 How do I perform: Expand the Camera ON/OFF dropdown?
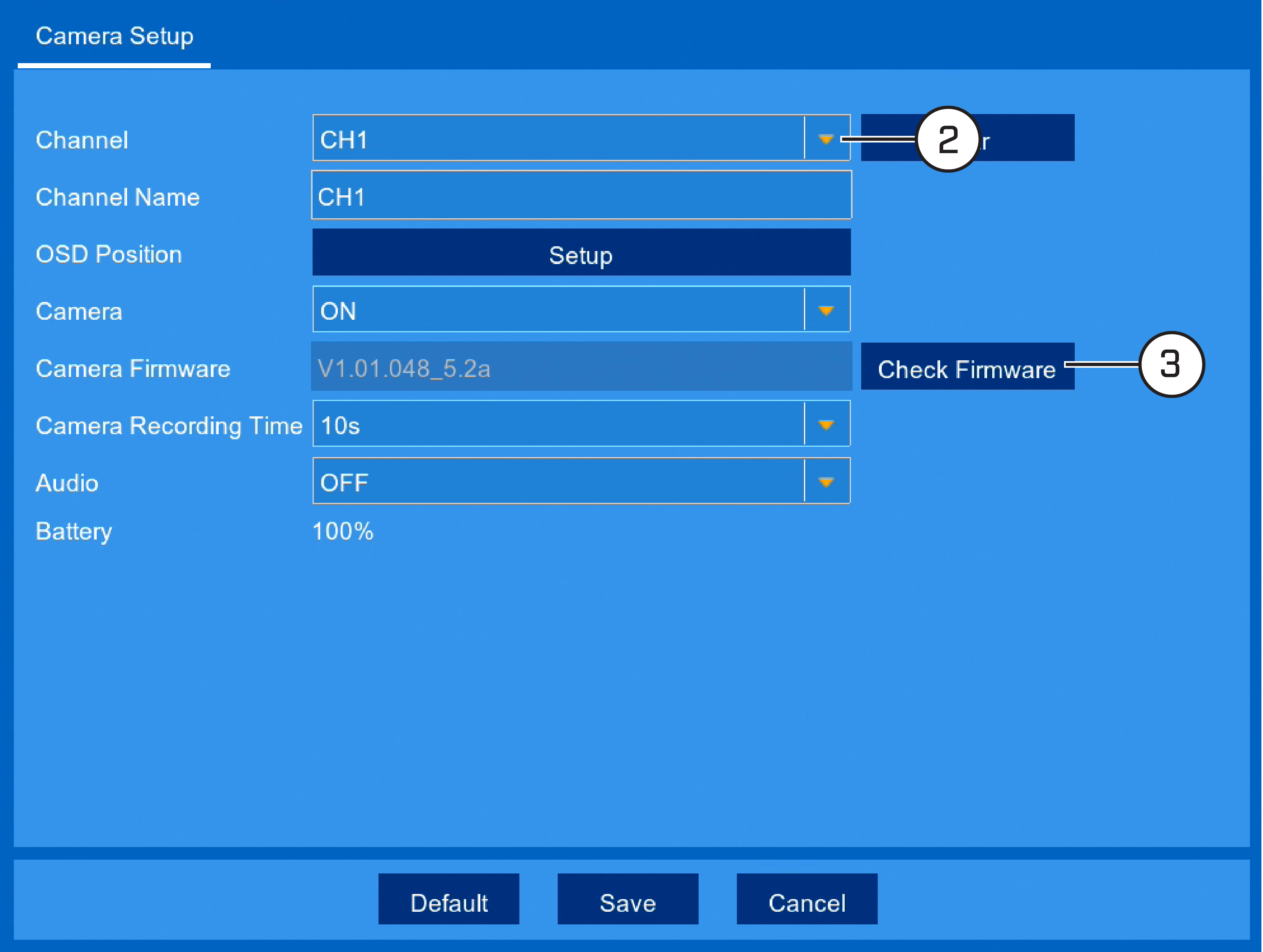click(x=581, y=309)
